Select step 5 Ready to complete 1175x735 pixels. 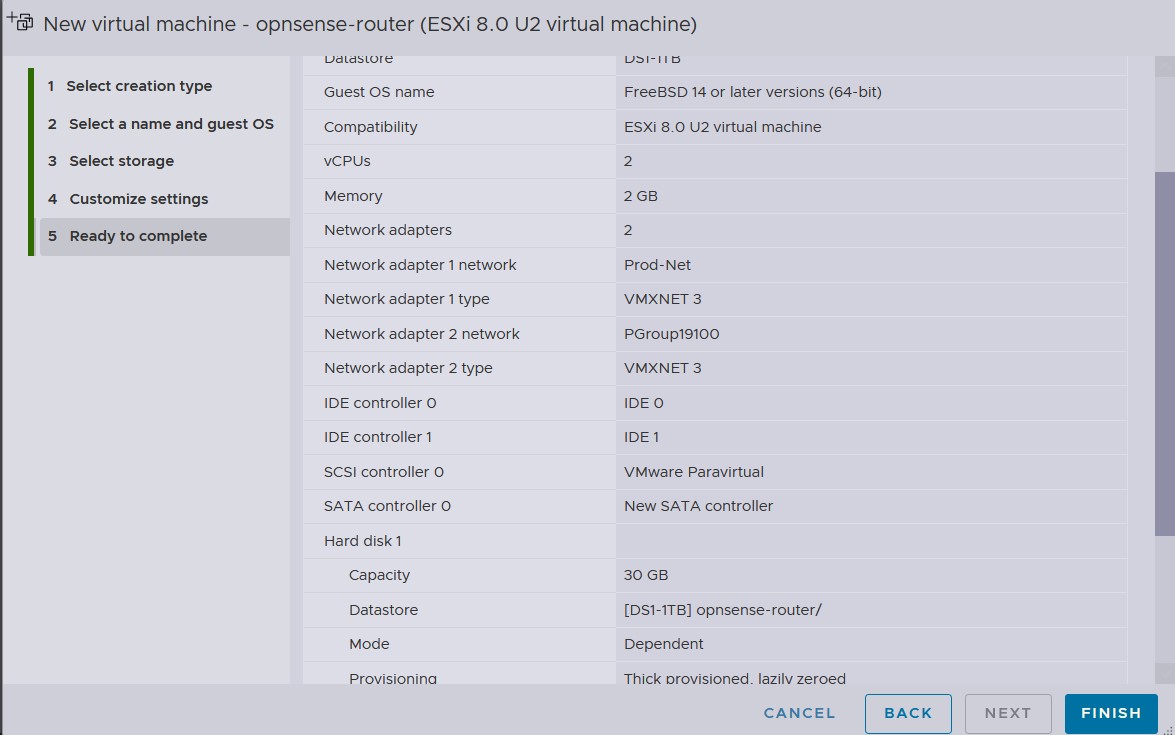click(138, 236)
